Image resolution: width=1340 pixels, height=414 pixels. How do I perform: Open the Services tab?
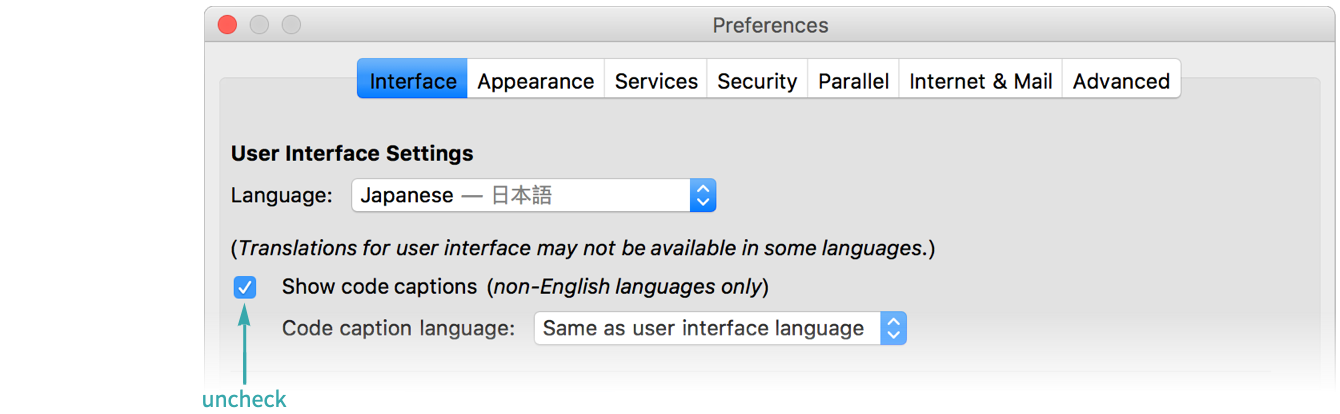pyautogui.click(x=656, y=81)
